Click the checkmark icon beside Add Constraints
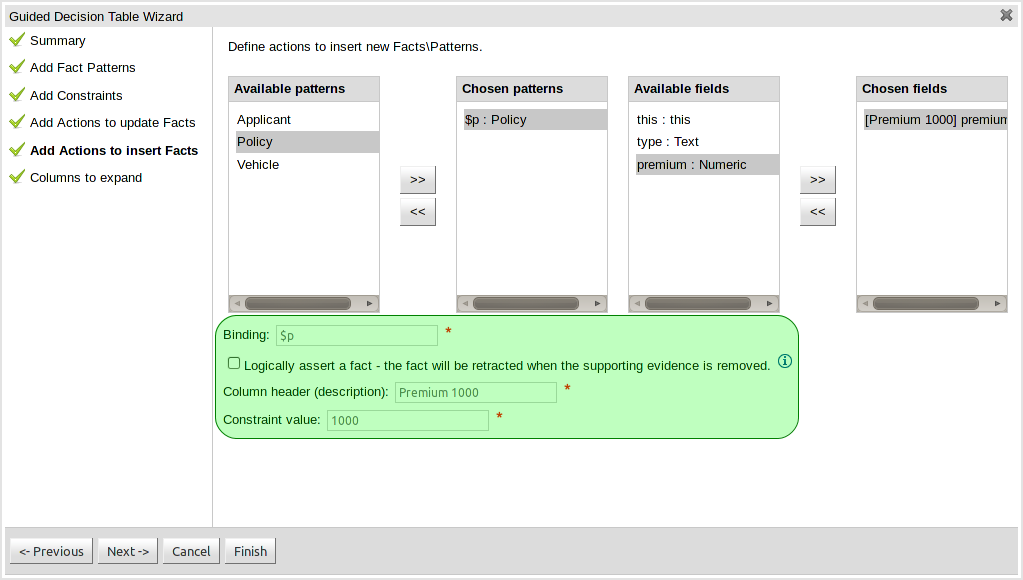The width and height of the screenshot is (1023, 580). (16, 95)
